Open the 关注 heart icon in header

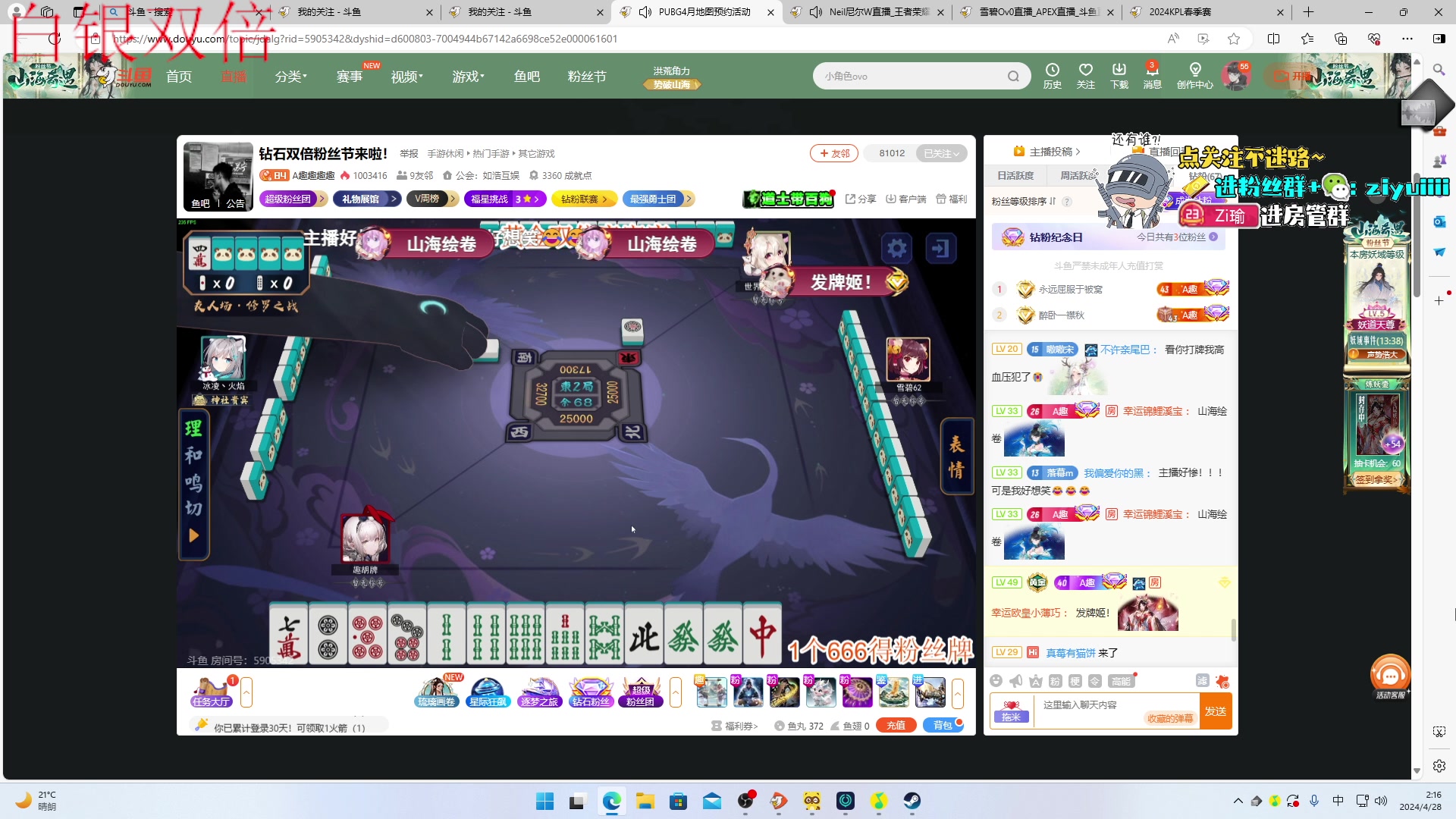(1086, 76)
